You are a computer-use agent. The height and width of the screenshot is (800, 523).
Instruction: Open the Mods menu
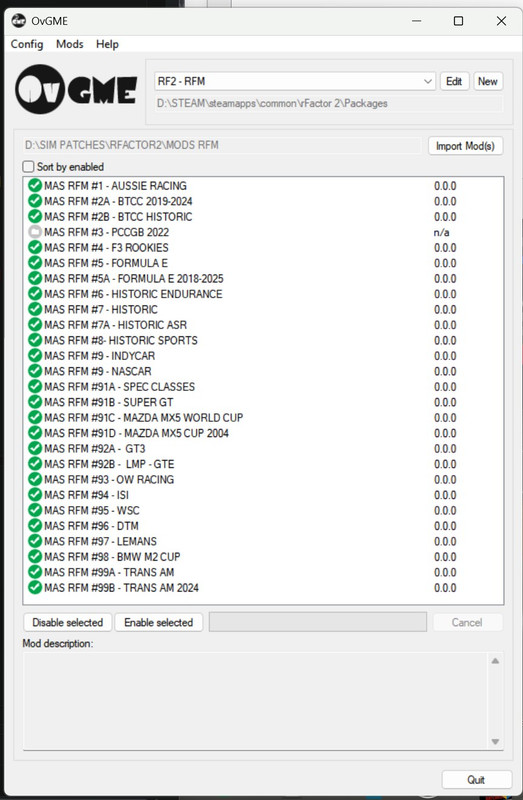coord(70,44)
